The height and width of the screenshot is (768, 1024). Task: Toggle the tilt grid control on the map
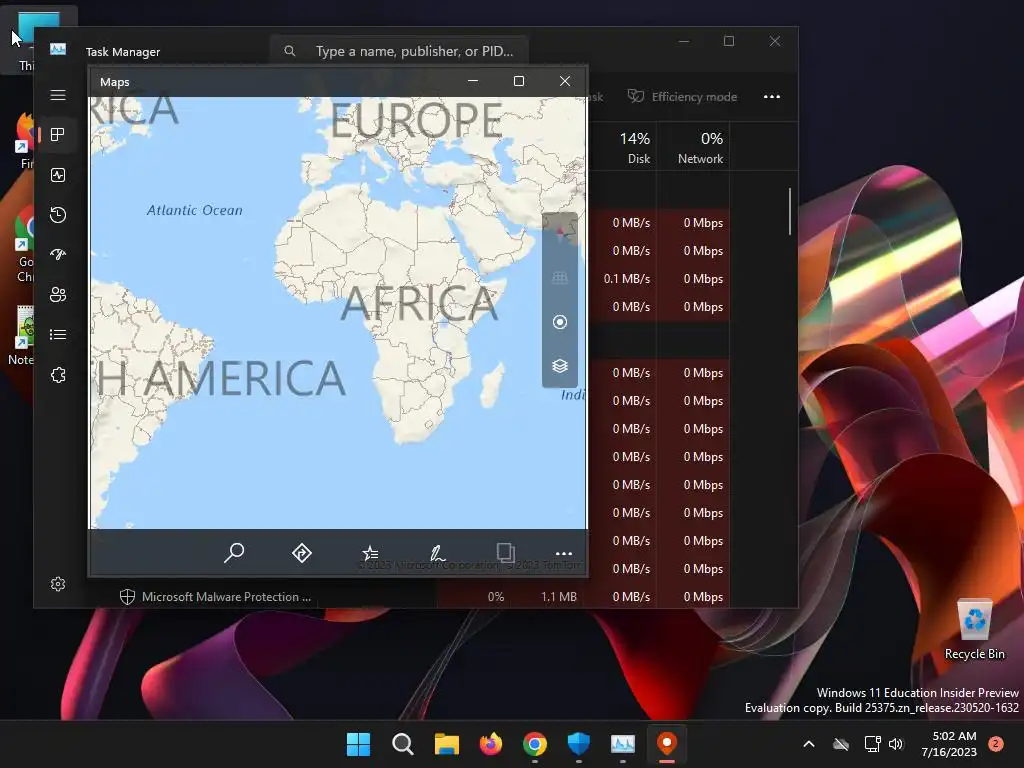point(560,278)
